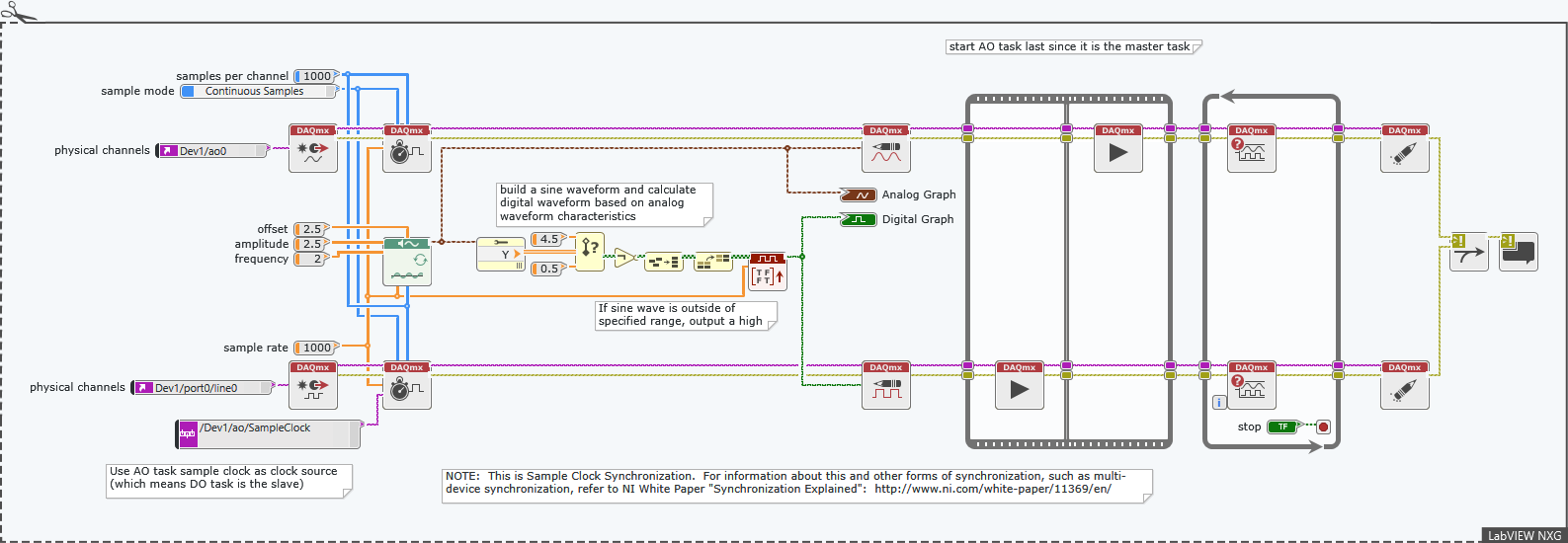Click the 'stop' label in the loop

coord(1249,427)
